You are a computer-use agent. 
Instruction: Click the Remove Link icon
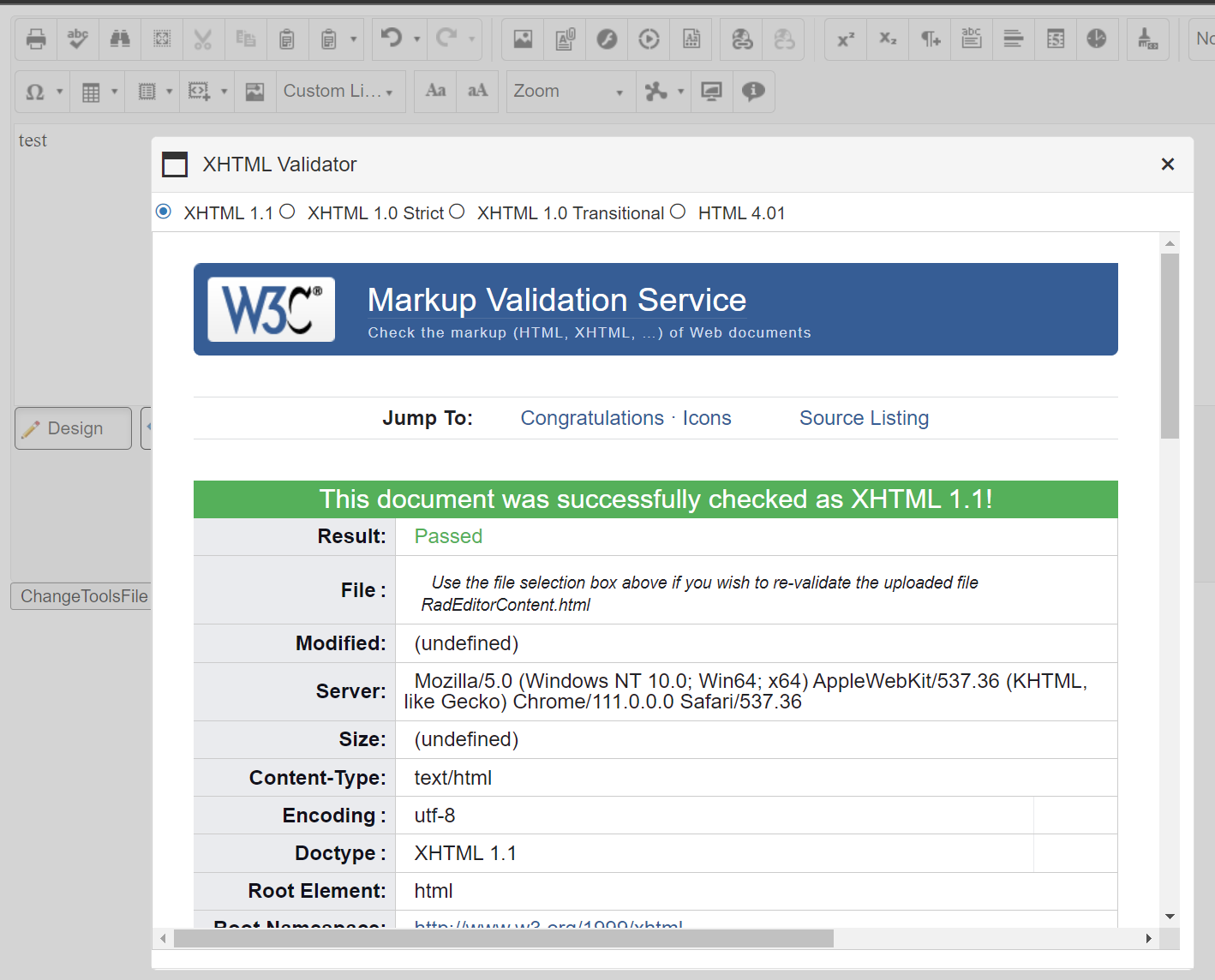coord(784,39)
